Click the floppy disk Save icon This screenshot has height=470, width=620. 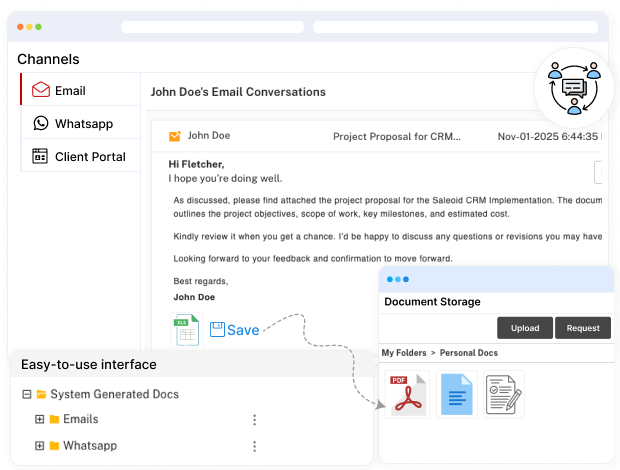tap(217, 329)
